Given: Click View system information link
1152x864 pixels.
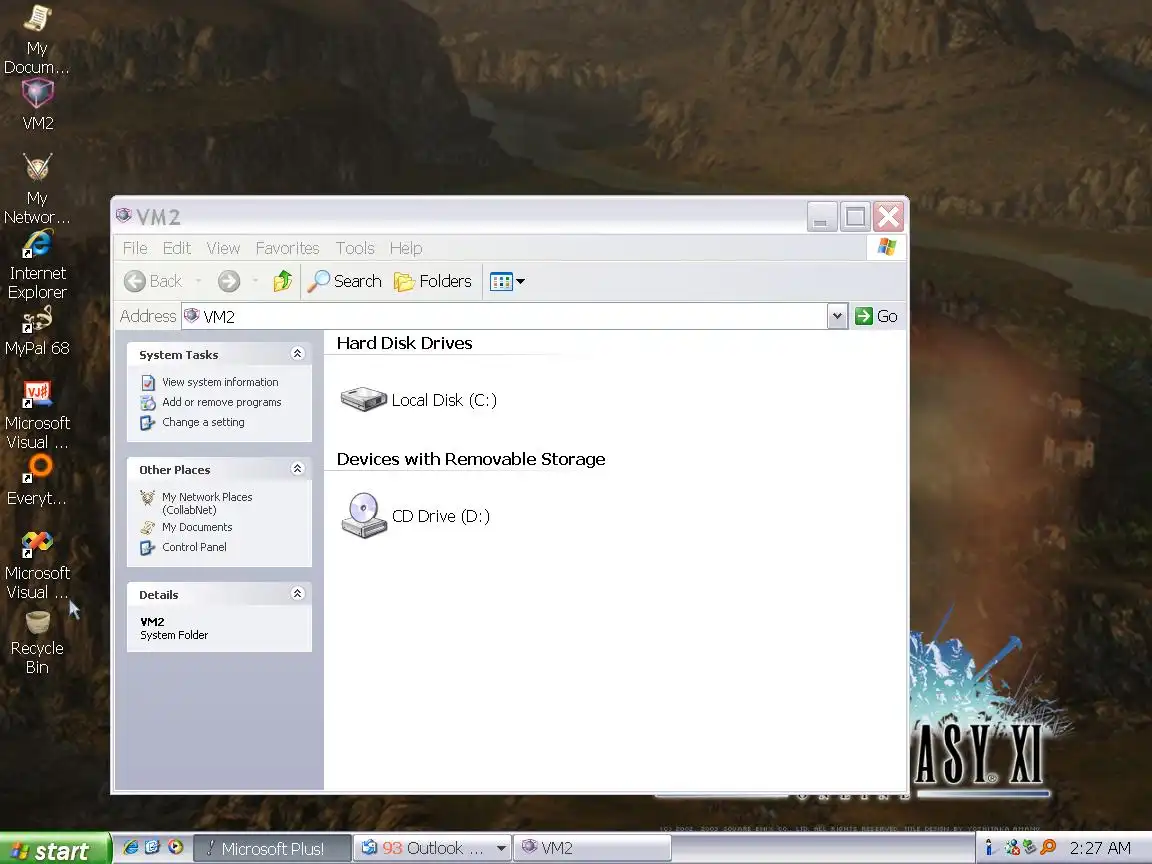Looking at the screenshot, I should [220, 382].
